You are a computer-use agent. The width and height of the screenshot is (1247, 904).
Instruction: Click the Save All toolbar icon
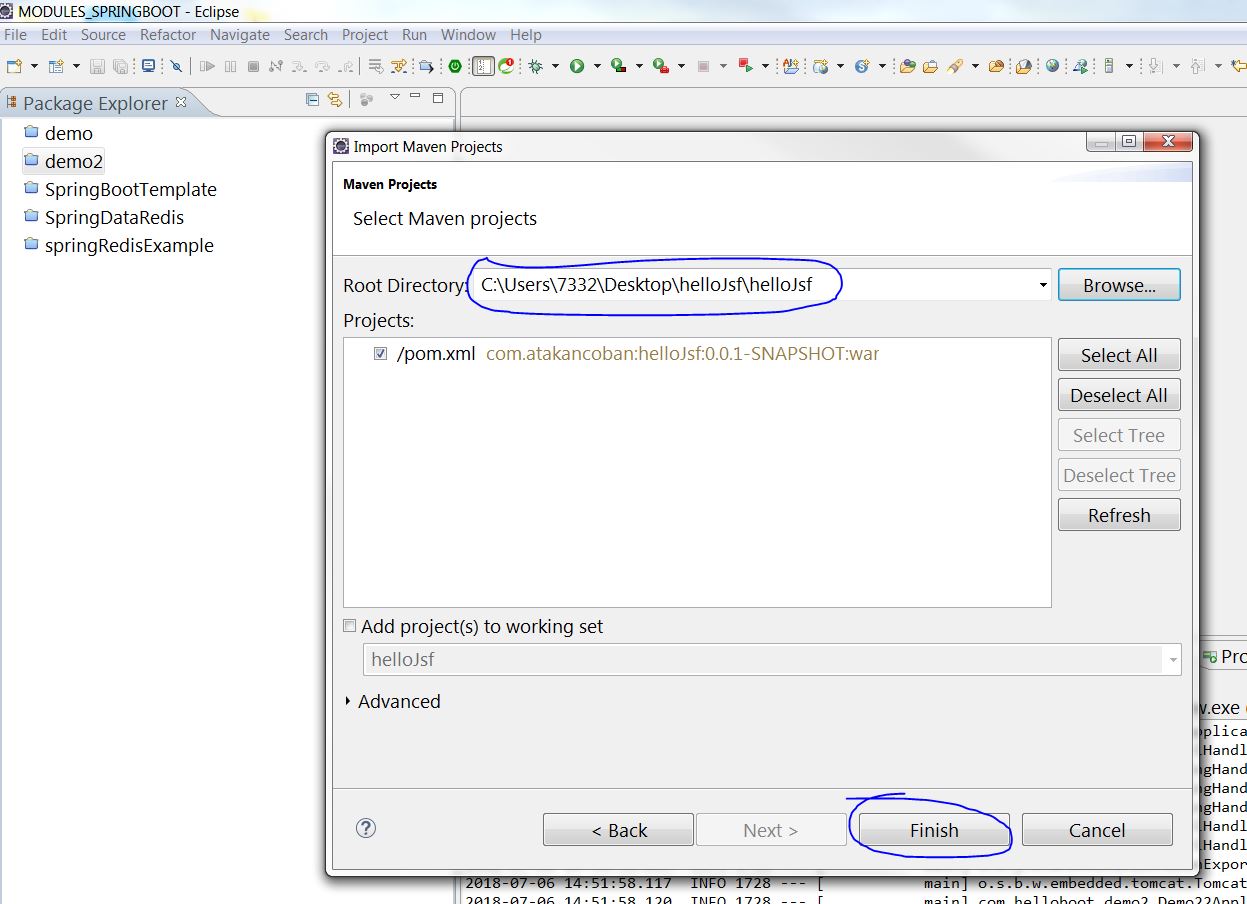point(121,67)
